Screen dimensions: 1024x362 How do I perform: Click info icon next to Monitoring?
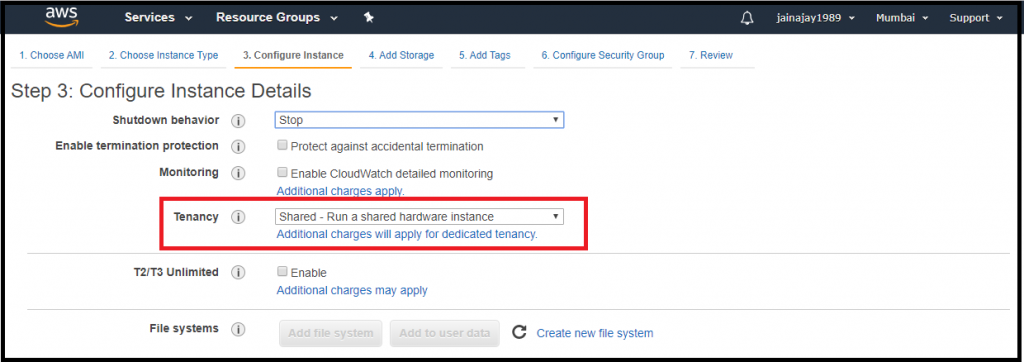pos(238,173)
